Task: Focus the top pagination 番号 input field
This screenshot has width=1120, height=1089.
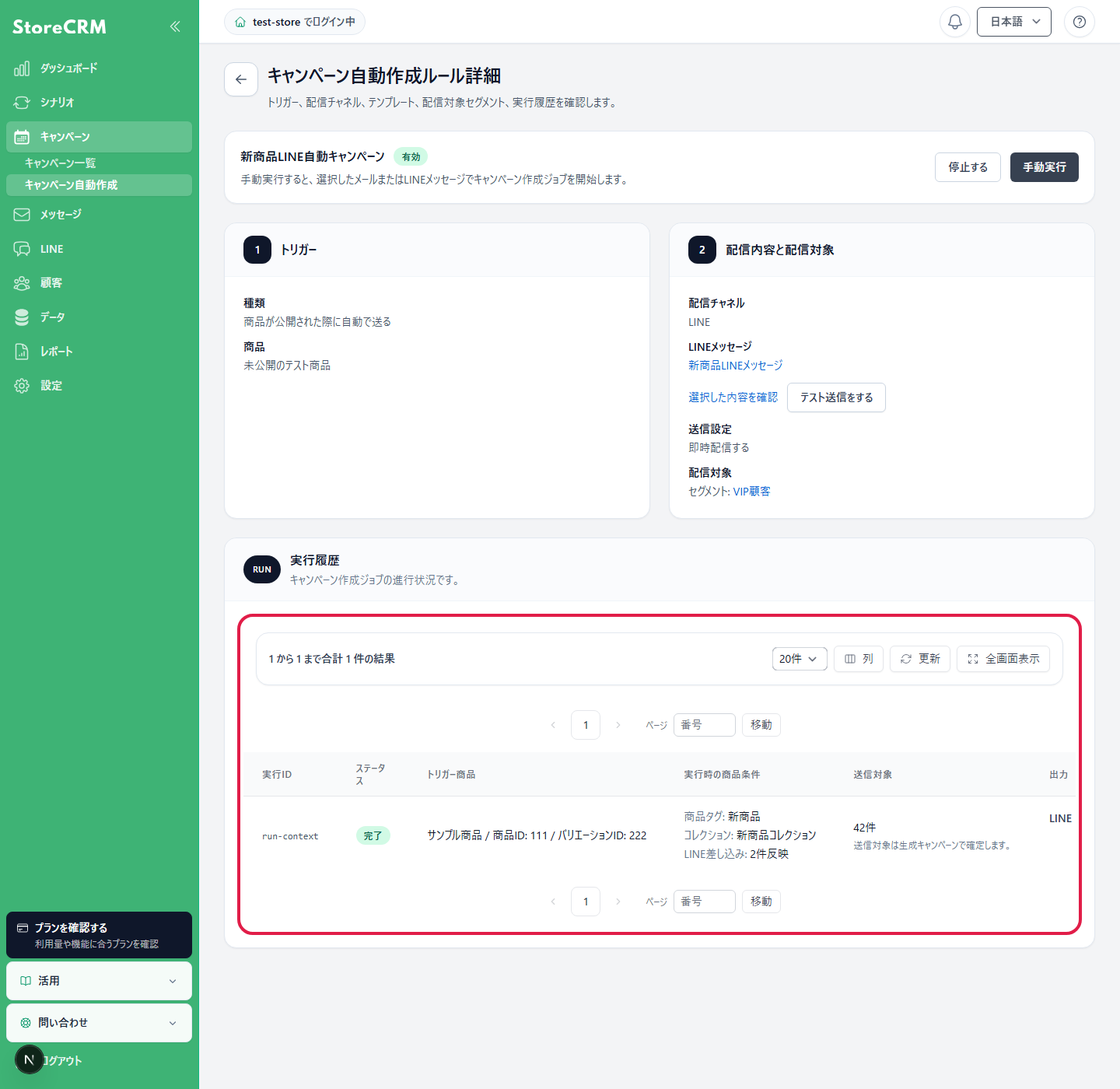Action: (705, 725)
